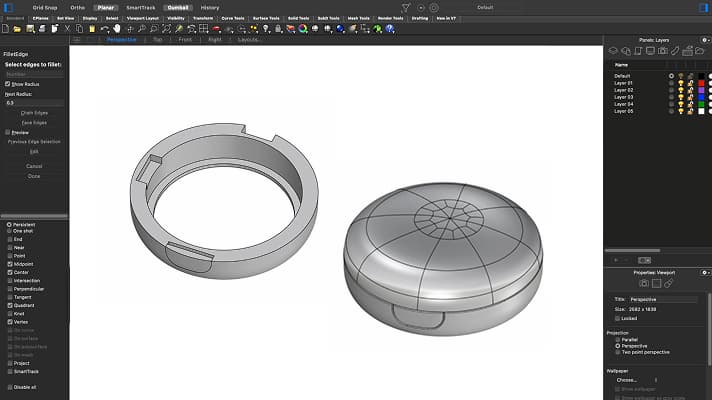712x400 pixels.
Task: Enable the Show Radius checkbox
Action: (x=7, y=84)
